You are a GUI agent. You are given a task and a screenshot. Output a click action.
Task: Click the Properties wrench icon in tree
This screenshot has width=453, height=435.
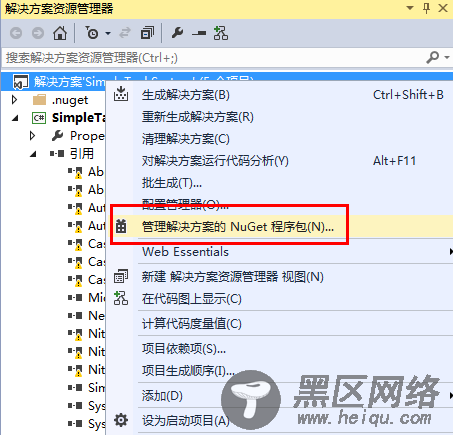point(57,135)
